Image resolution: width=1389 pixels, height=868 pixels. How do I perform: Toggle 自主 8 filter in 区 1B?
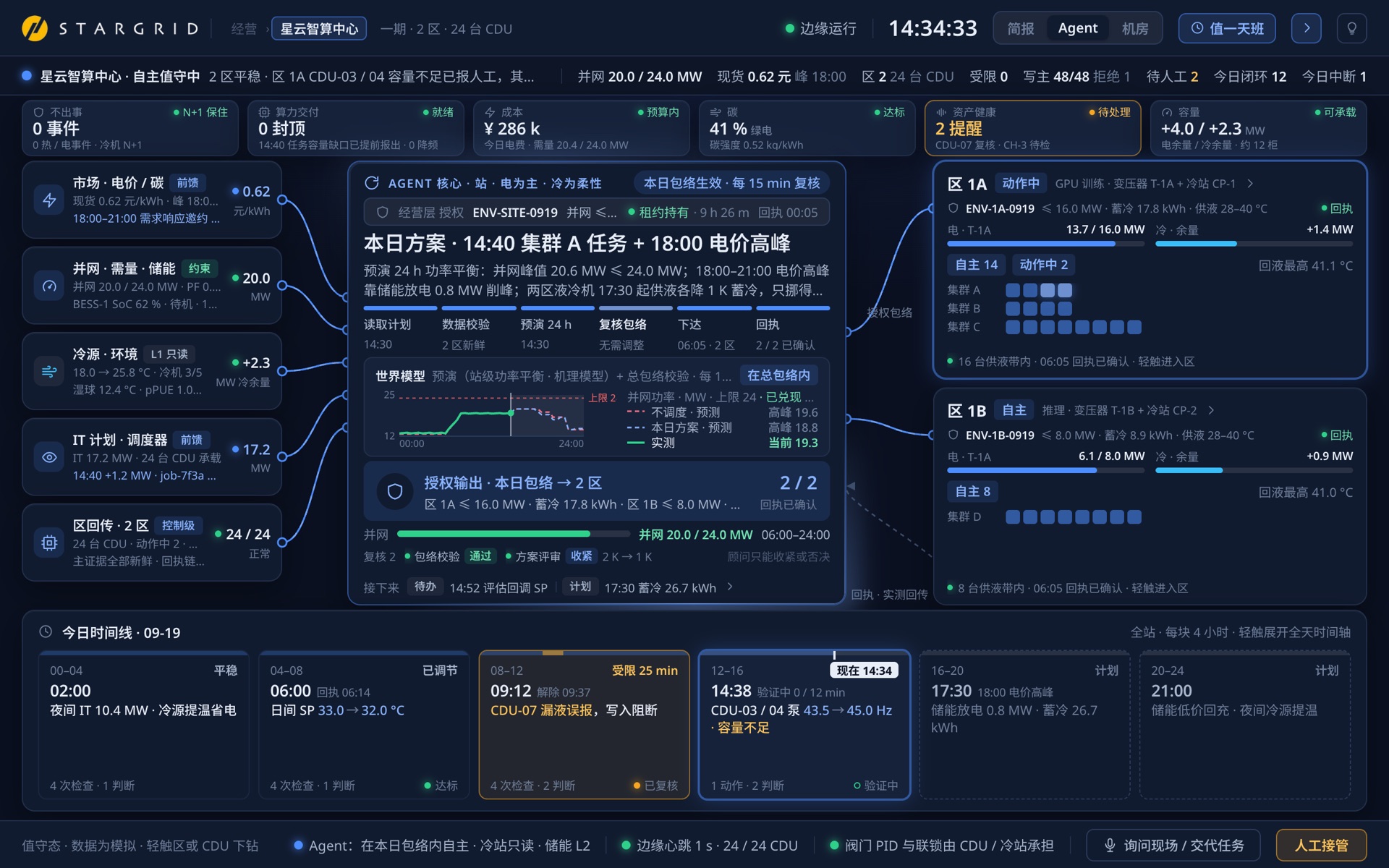coord(972,491)
